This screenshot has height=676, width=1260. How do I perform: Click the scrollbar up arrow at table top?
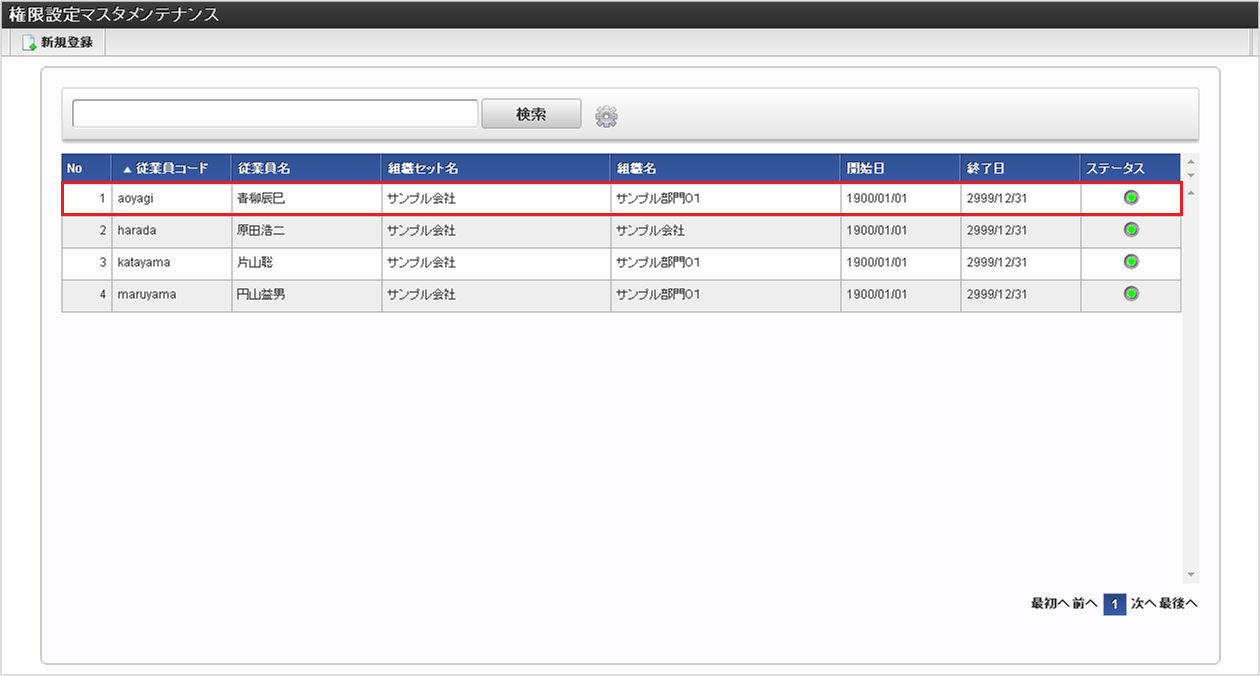tap(1190, 161)
